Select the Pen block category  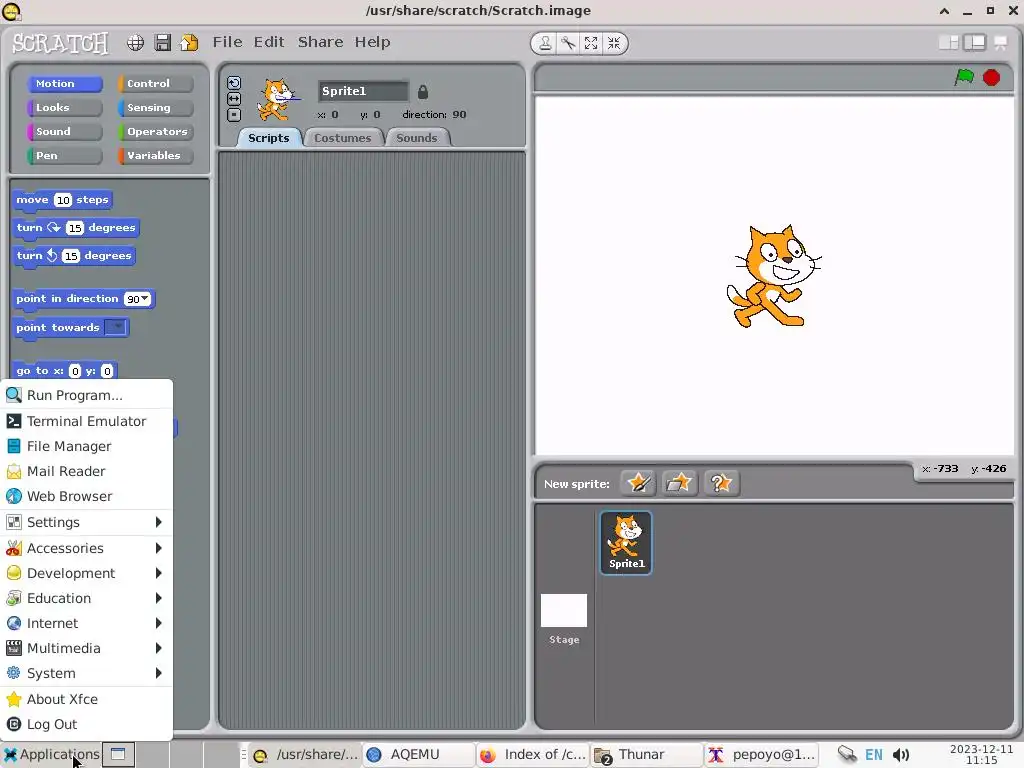tap(65, 155)
